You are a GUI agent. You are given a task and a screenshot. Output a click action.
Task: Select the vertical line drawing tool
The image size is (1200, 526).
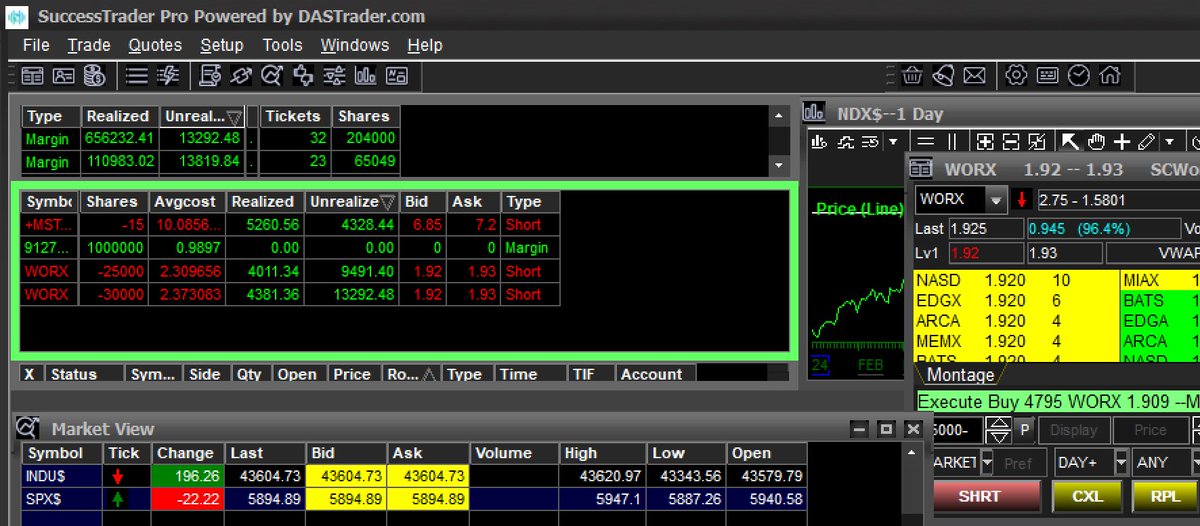pos(952,142)
